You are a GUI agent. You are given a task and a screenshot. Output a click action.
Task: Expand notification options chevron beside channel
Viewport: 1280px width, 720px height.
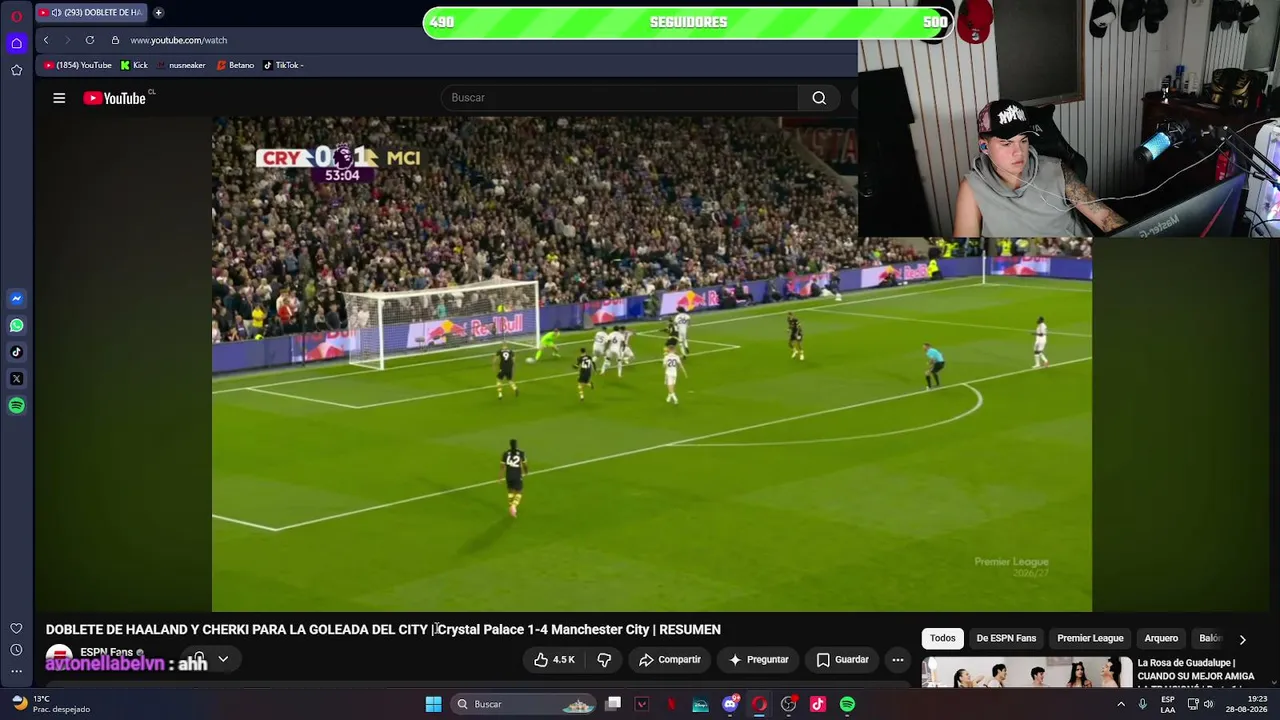pyautogui.click(x=223, y=659)
